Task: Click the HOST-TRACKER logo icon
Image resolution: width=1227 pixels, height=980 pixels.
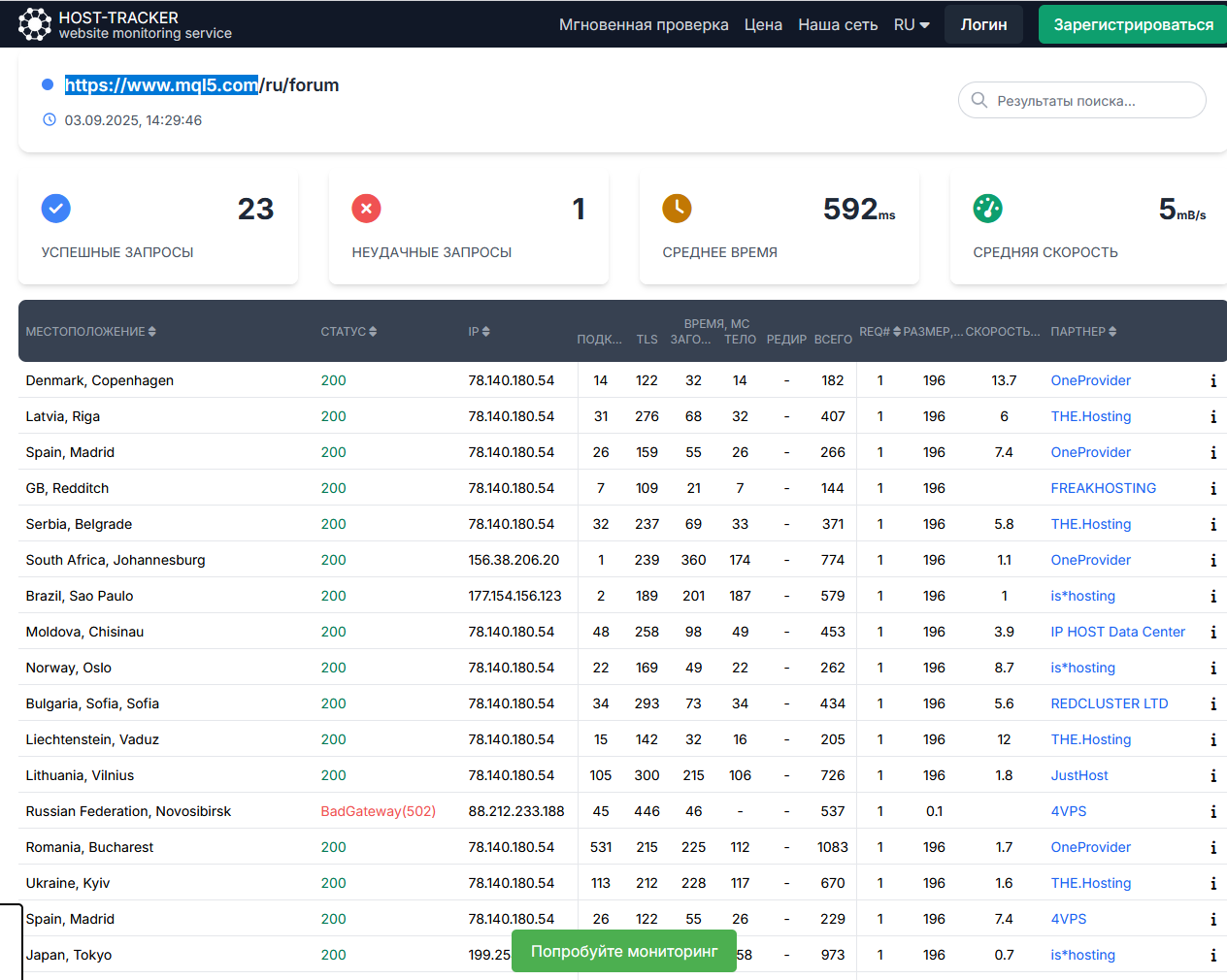Action: click(35, 24)
